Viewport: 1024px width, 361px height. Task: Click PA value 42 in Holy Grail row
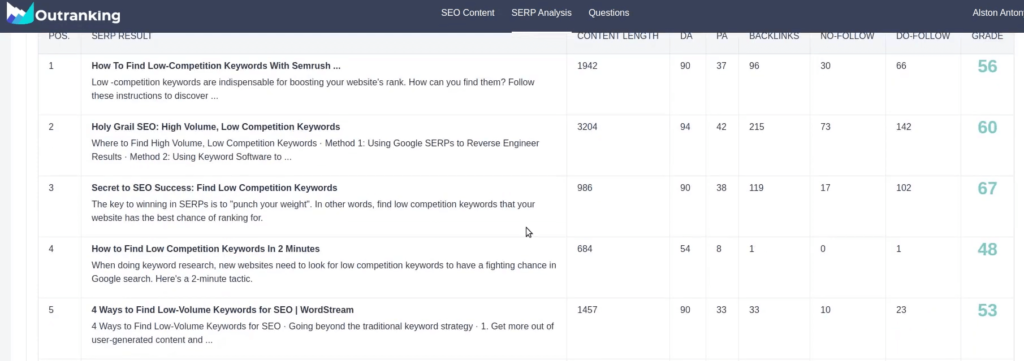tap(721, 127)
